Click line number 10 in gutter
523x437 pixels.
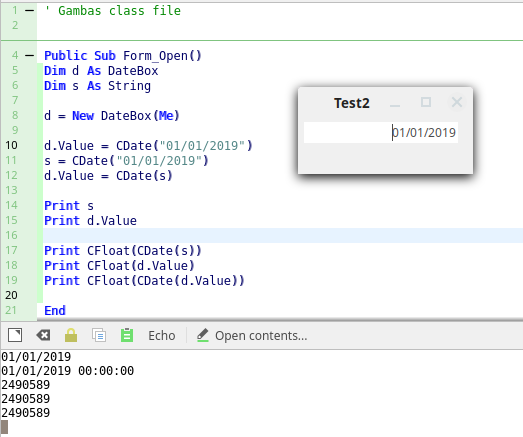pyautogui.click(x=11, y=145)
